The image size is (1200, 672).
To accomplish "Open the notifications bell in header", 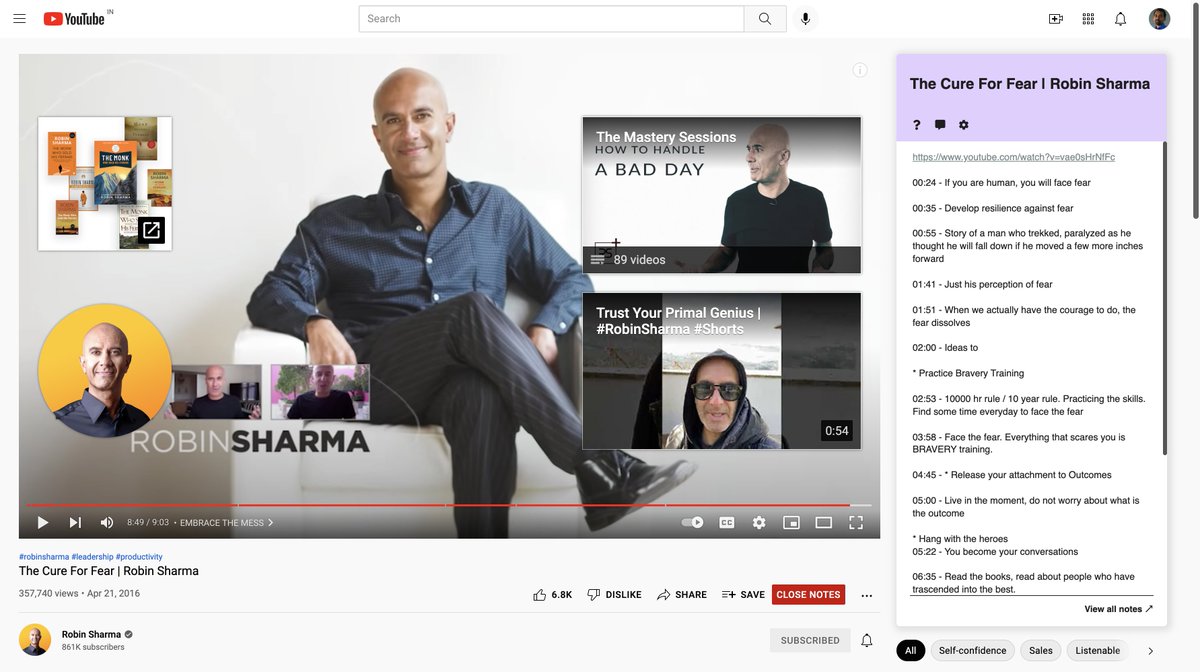I will pos(1121,19).
